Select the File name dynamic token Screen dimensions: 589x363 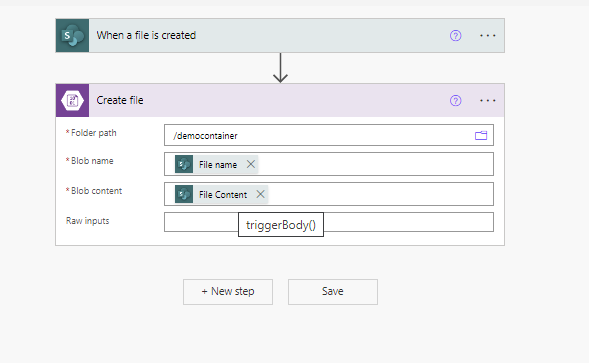click(218, 165)
